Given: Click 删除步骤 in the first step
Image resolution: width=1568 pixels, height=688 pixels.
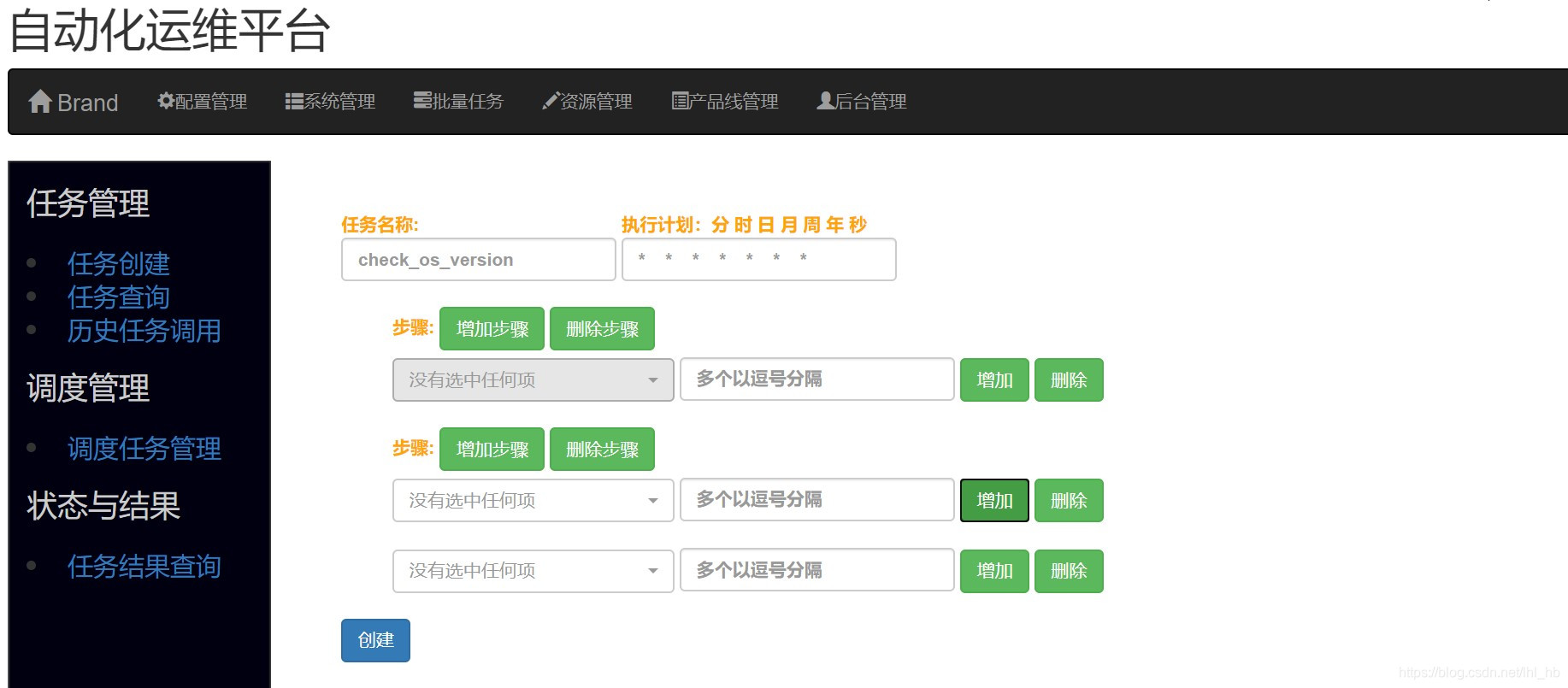Looking at the screenshot, I should coord(602,328).
